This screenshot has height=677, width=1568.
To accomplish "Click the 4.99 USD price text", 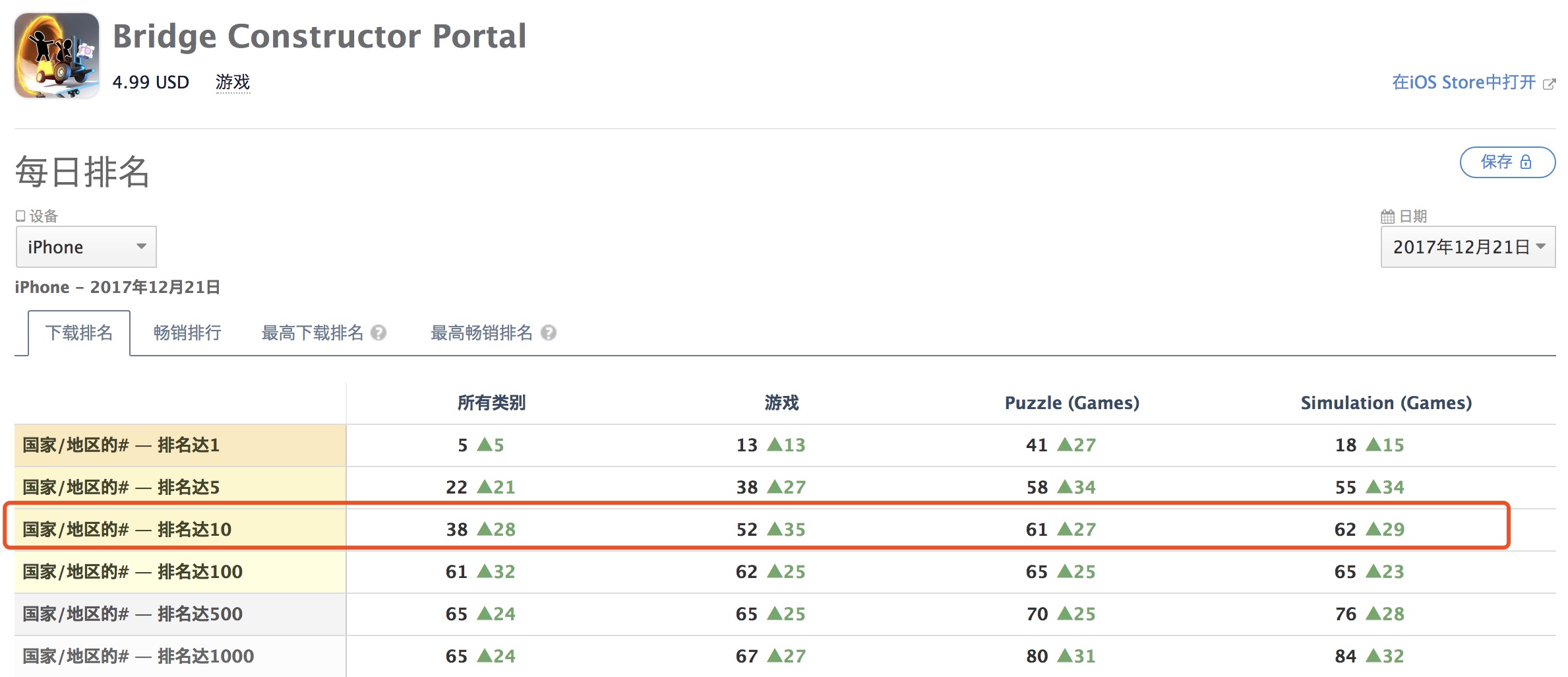I will point(151,82).
